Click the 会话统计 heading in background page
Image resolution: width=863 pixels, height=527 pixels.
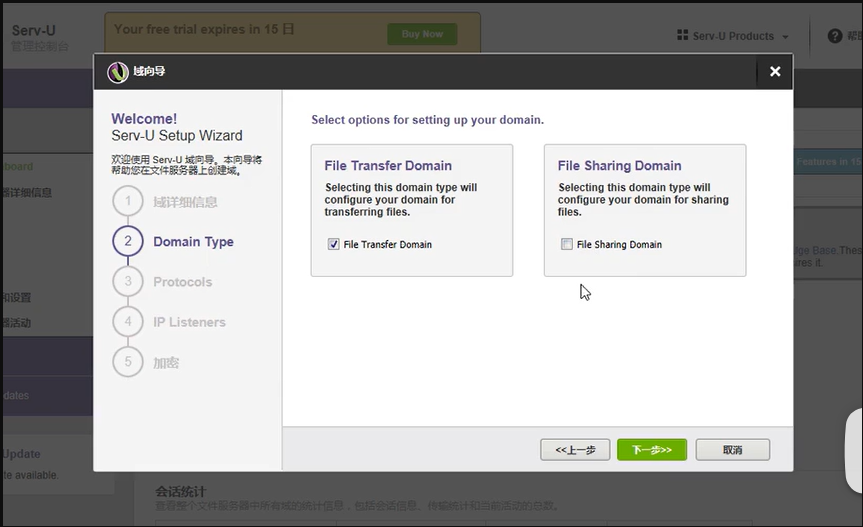click(181, 491)
